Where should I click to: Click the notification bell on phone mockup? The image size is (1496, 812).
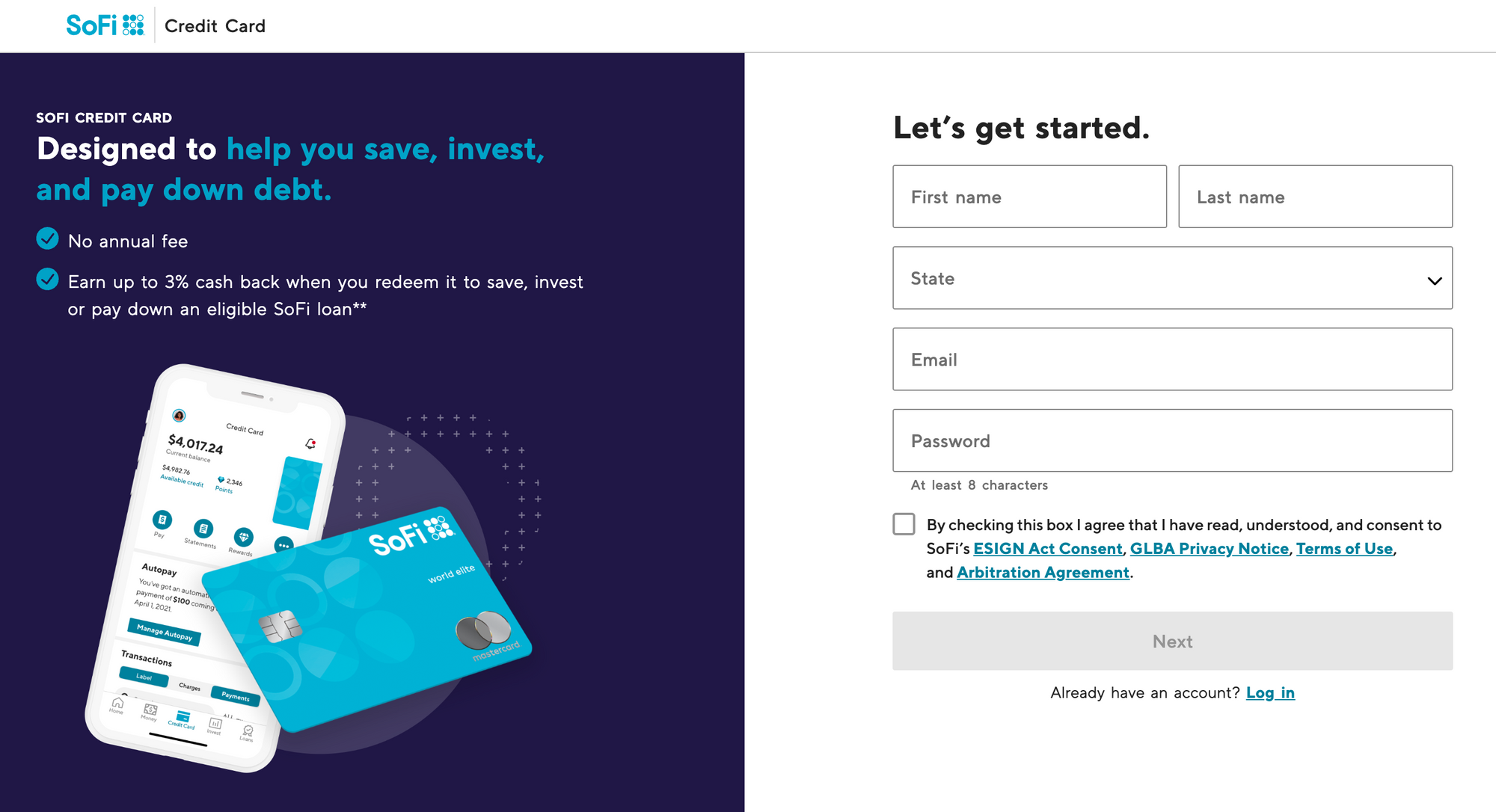click(310, 444)
